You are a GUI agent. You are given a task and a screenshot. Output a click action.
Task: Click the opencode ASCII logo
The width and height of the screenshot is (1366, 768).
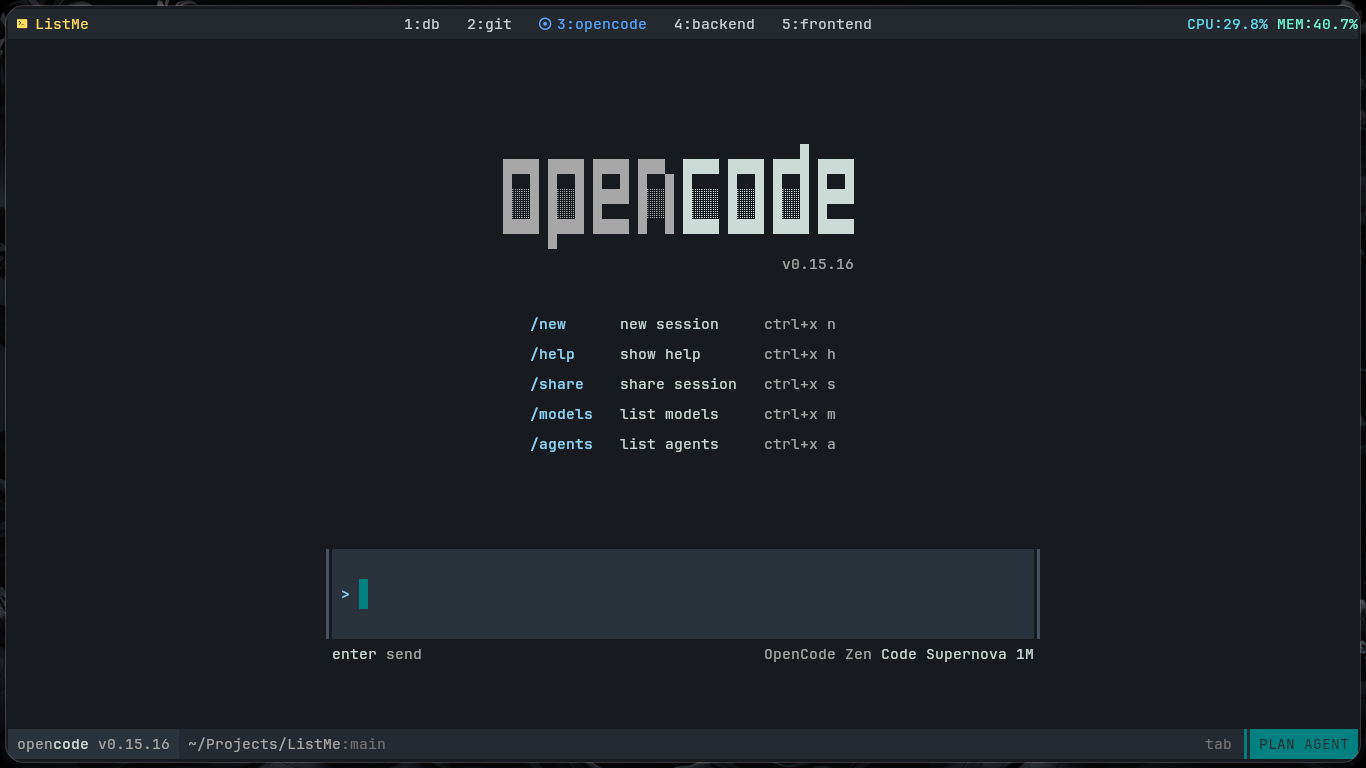tap(678, 197)
